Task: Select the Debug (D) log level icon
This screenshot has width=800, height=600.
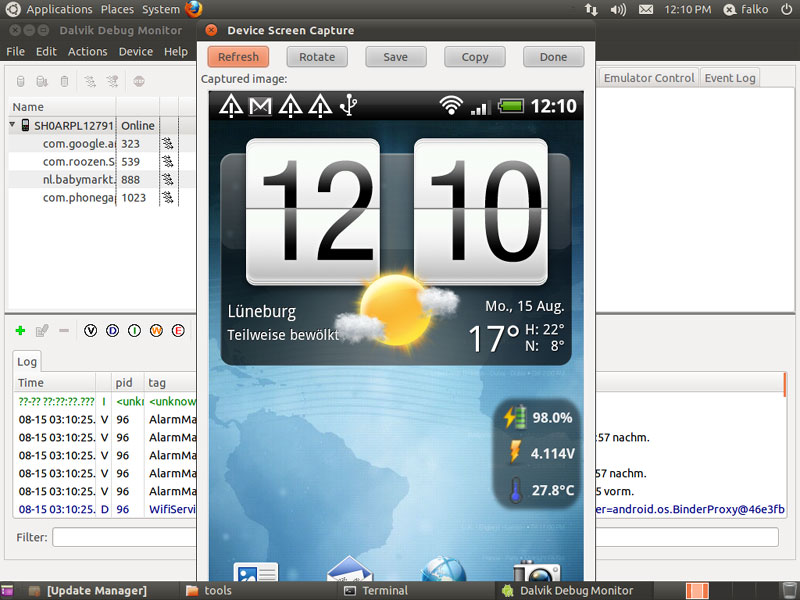Action: tap(113, 330)
